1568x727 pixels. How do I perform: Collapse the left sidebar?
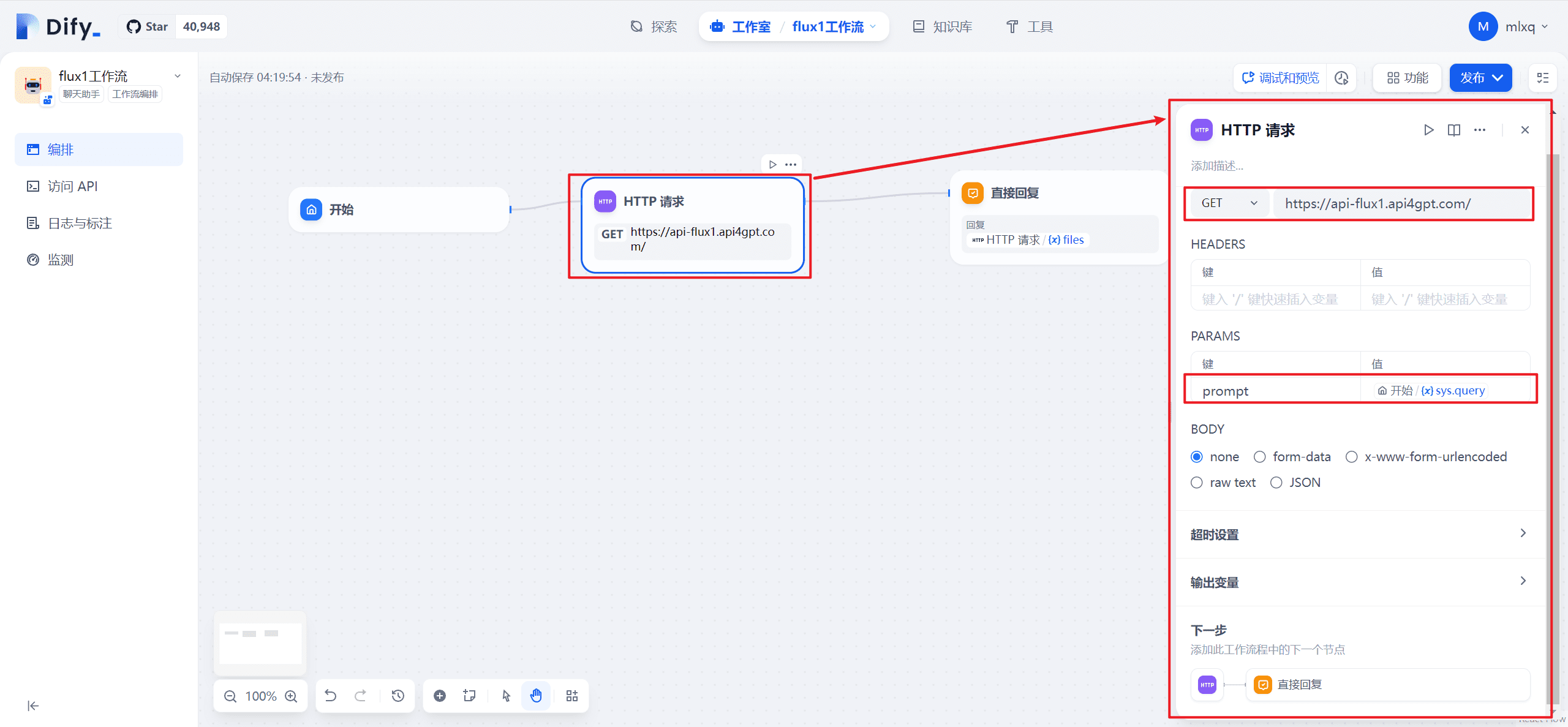pos(33,706)
